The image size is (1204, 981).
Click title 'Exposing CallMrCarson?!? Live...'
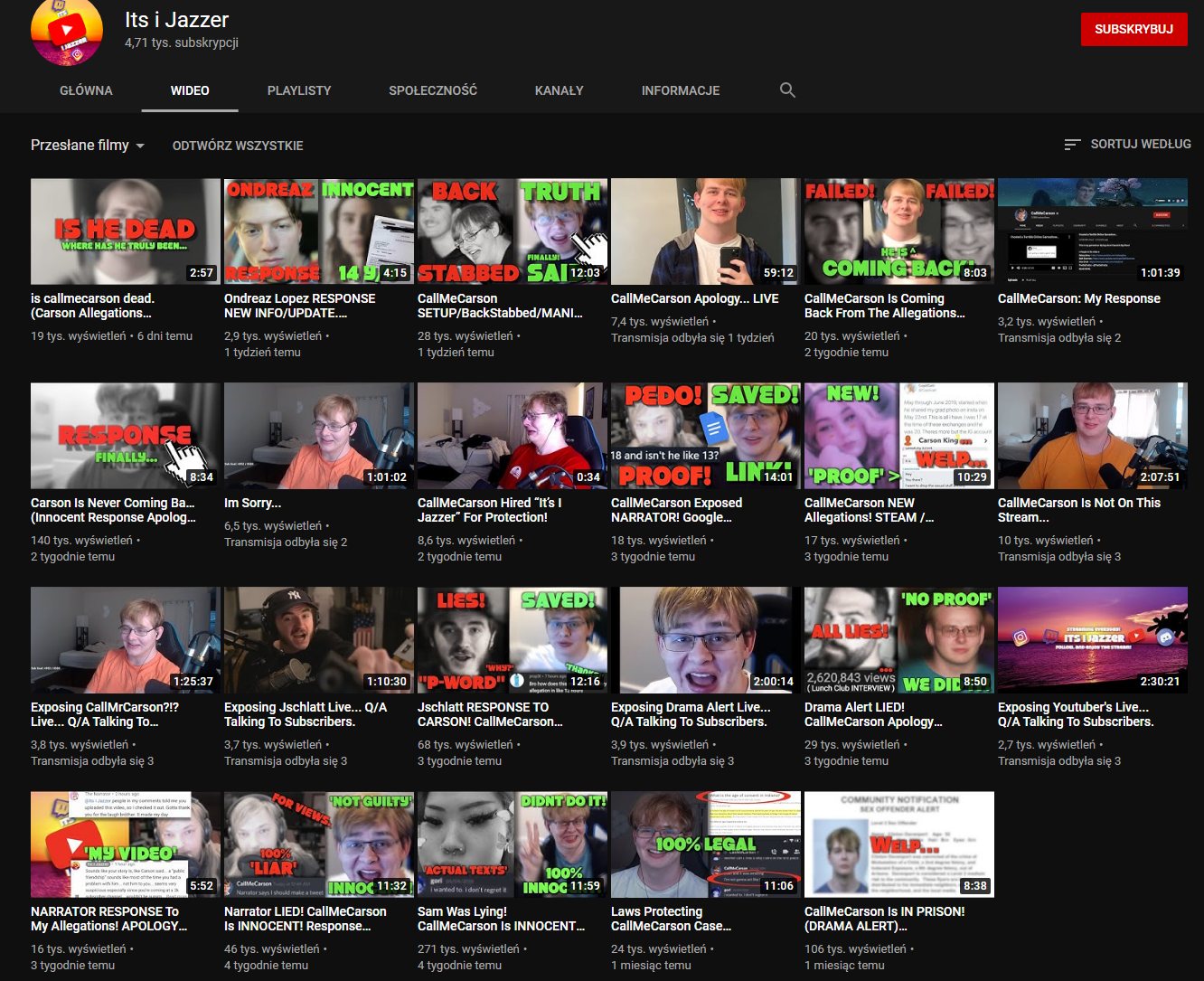105,714
